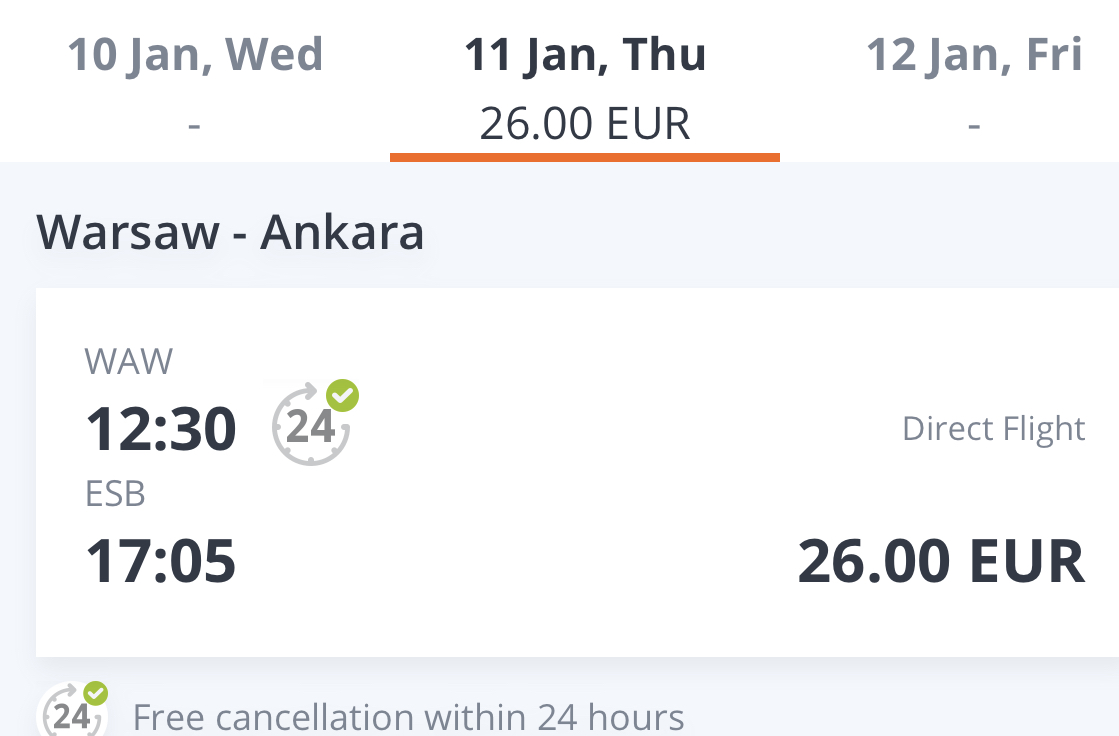Click the 26.00 EUR price under 11 Jan

(x=584, y=123)
